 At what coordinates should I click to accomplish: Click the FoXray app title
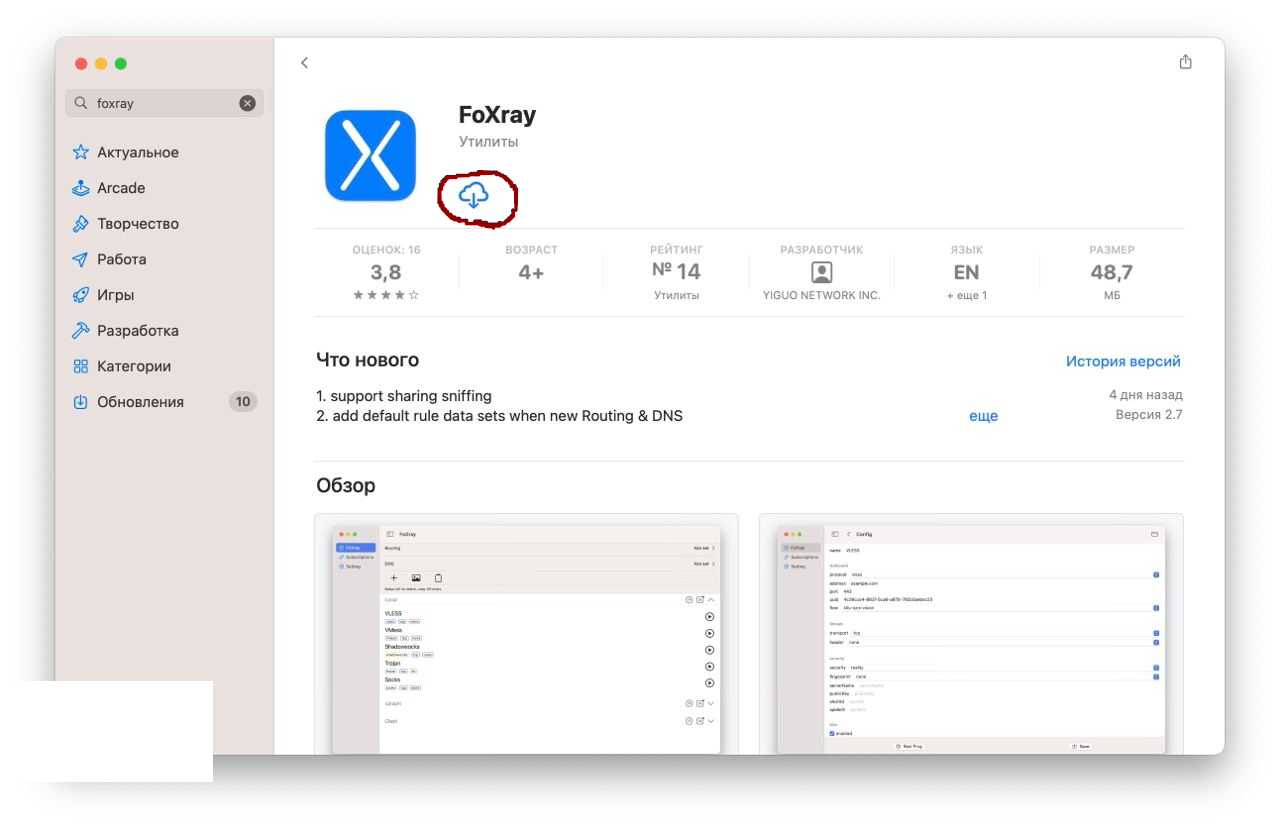pyautogui.click(x=497, y=115)
